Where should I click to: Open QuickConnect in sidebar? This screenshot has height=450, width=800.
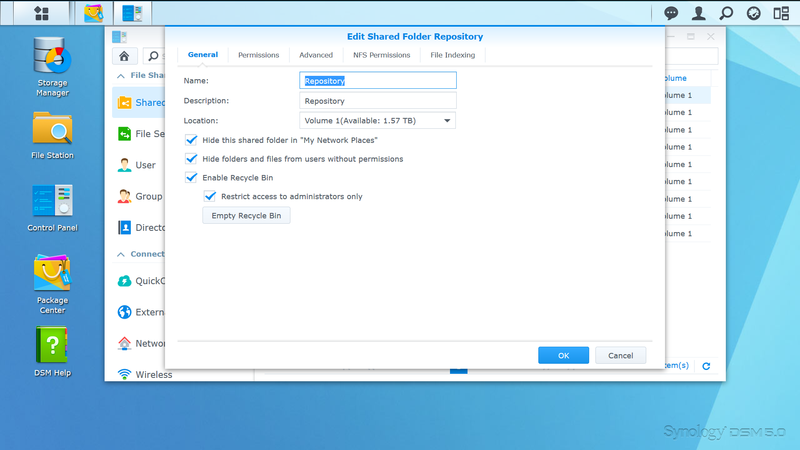[x=140, y=281]
